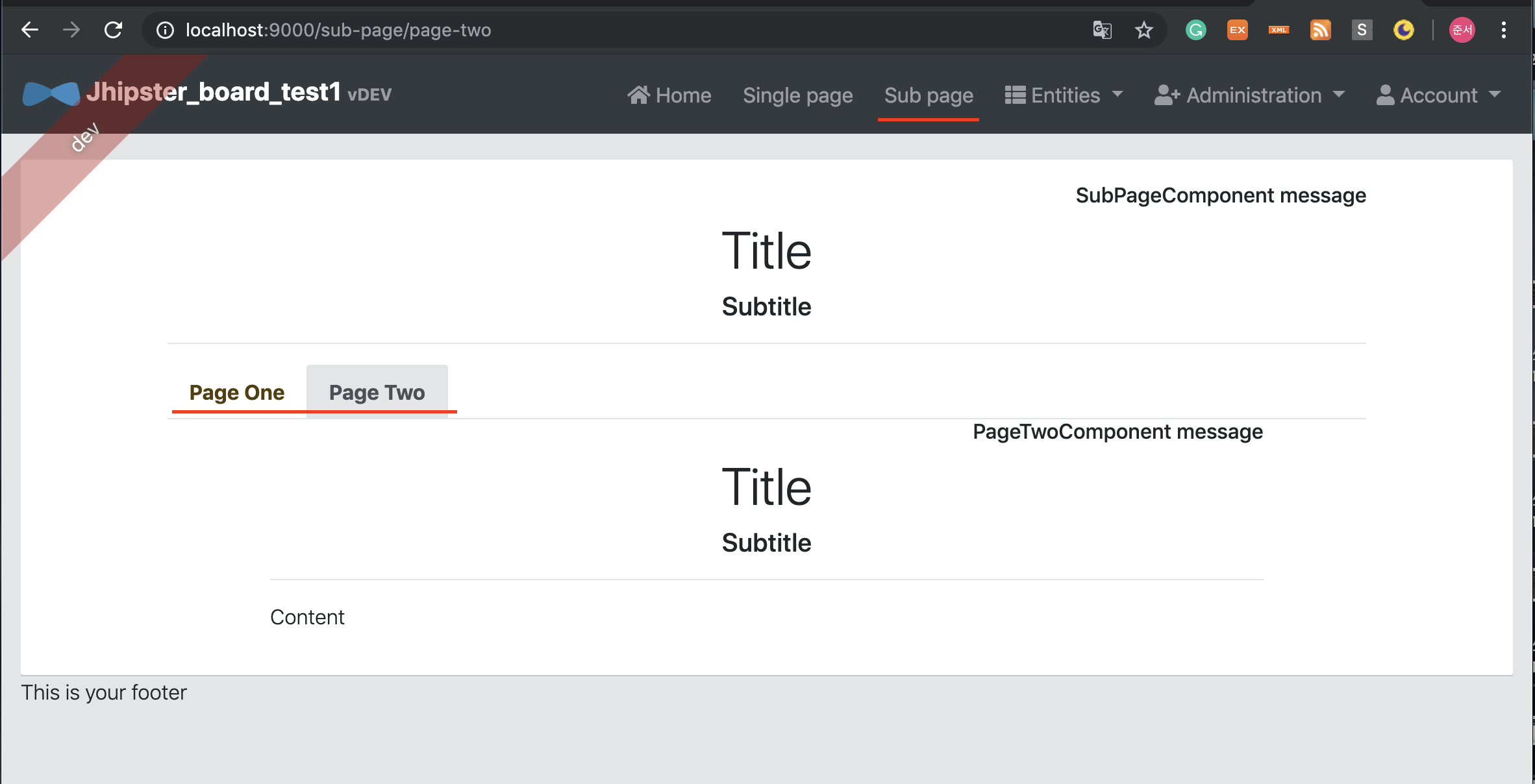Expand the Entities dropdown menu
This screenshot has height=784, width=1535.
click(x=1063, y=94)
